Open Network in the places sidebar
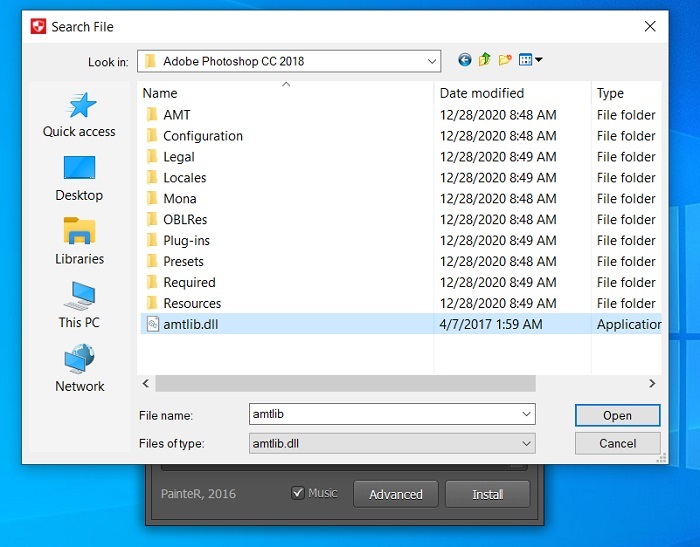The image size is (700, 547). click(x=79, y=369)
